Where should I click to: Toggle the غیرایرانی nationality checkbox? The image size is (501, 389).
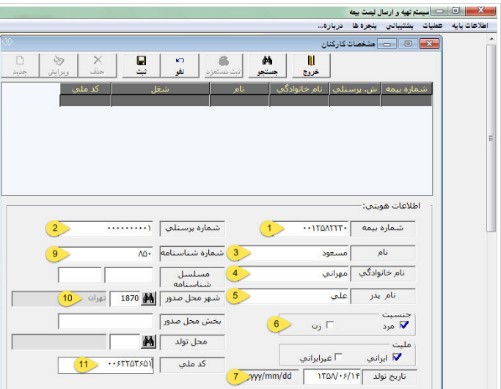coord(338,357)
